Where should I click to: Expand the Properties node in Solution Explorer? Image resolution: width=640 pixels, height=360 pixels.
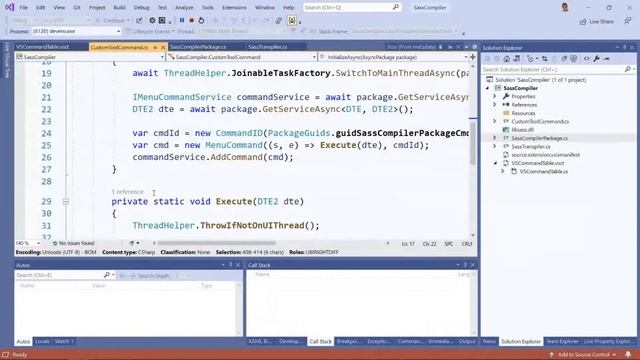(495, 96)
